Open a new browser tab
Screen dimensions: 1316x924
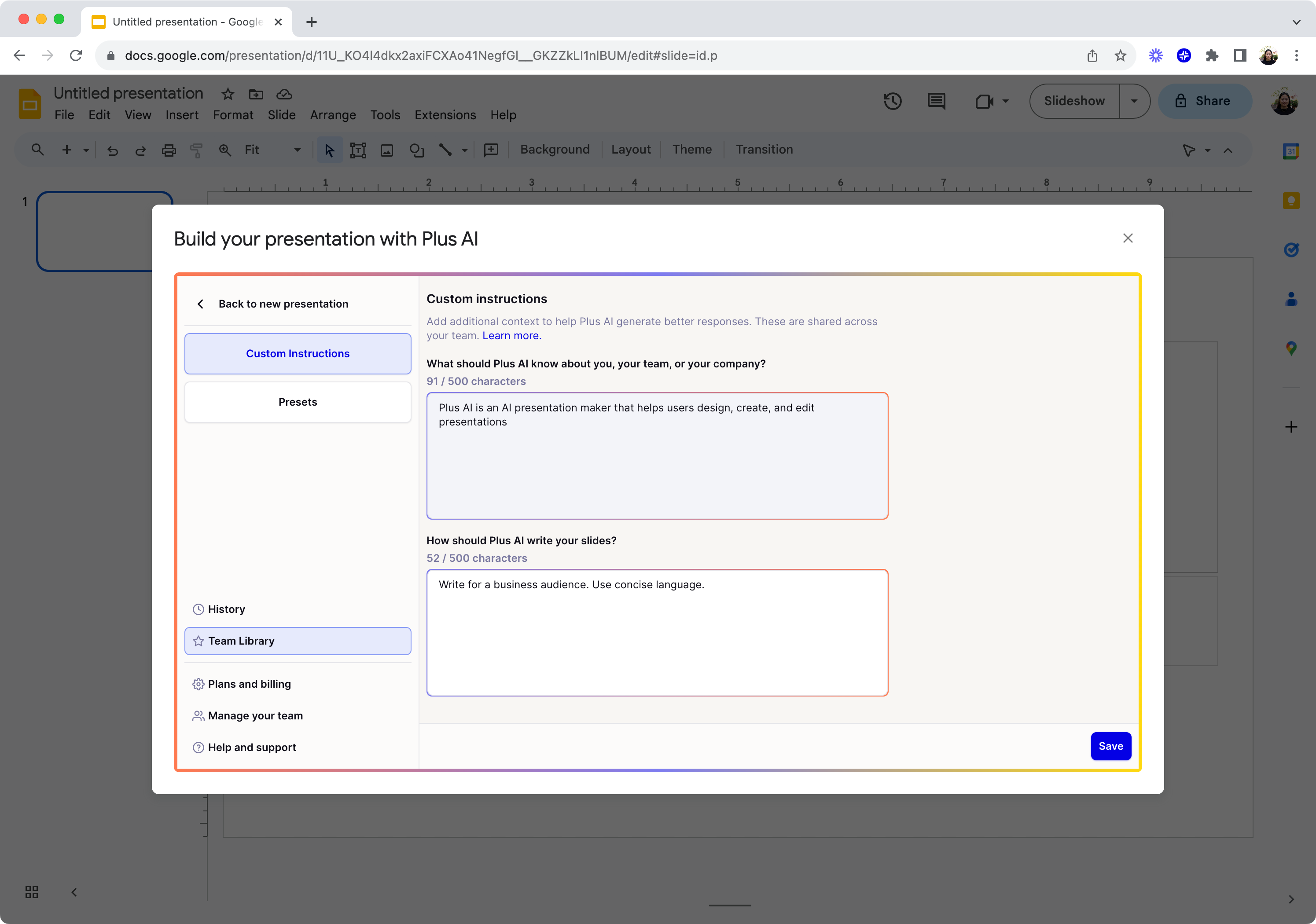[311, 22]
